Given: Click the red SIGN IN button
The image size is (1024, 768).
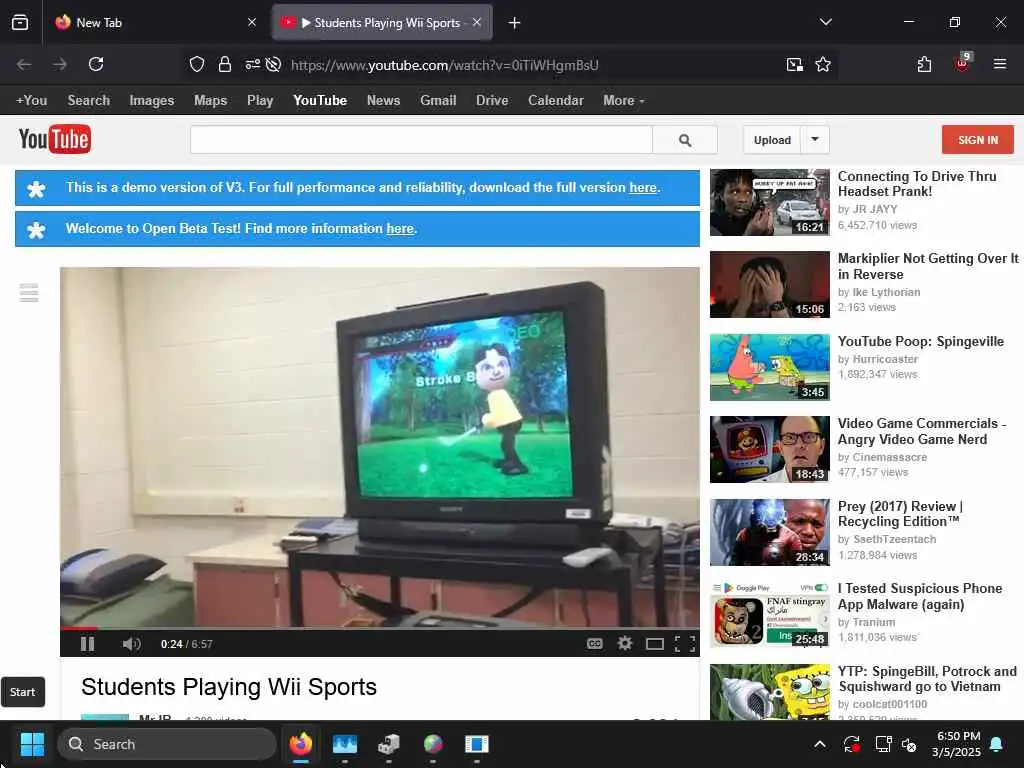Looking at the screenshot, I should pyautogui.click(x=978, y=140).
